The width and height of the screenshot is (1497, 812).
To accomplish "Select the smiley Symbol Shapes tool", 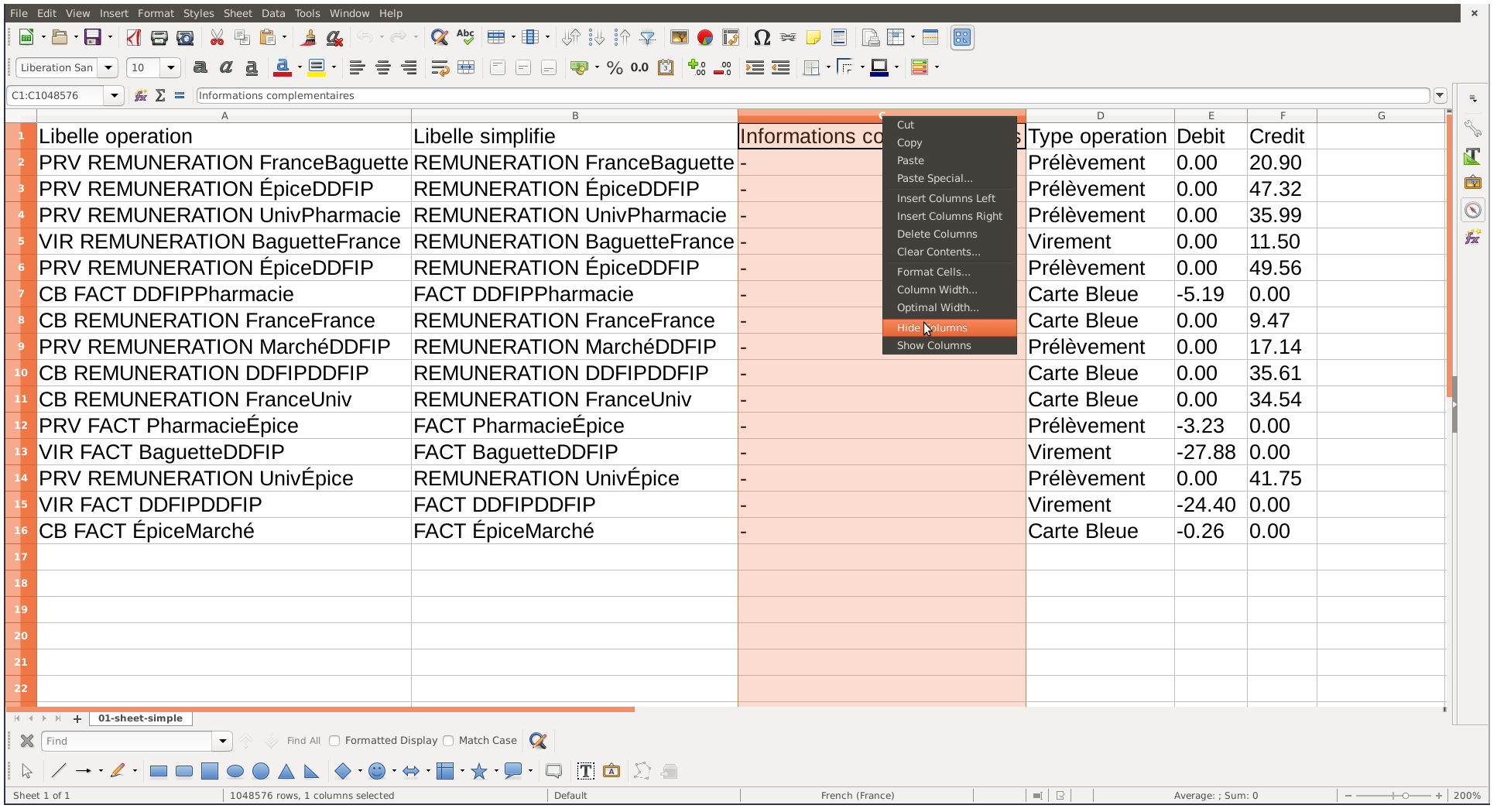I will (377, 771).
